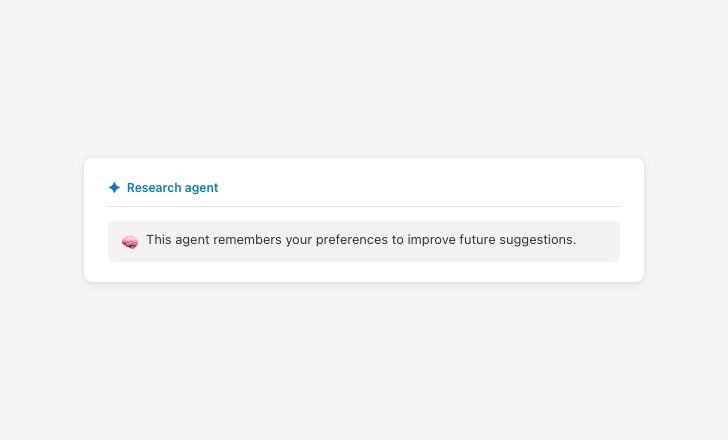Click the word 'to' in the notice
Viewport: 728px width, 440px height.
coord(398,240)
